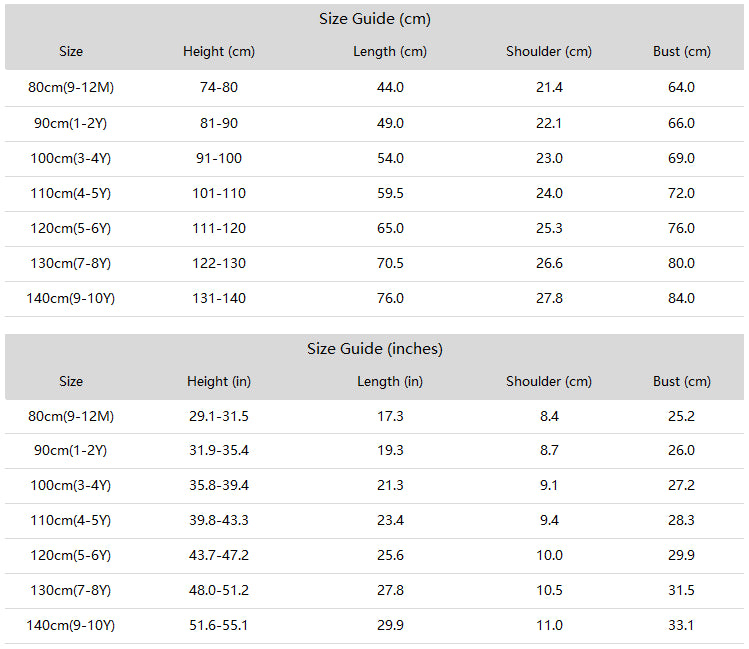Select the 80cm(9-12M) row in the cm table
The width and height of the screenshot is (749, 649).
pyautogui.click(x=374, y=88)
